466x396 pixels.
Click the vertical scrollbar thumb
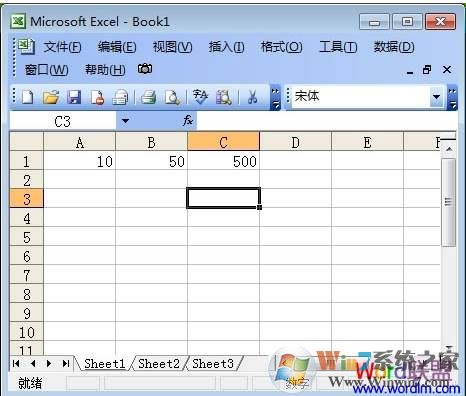click(449, 202)
